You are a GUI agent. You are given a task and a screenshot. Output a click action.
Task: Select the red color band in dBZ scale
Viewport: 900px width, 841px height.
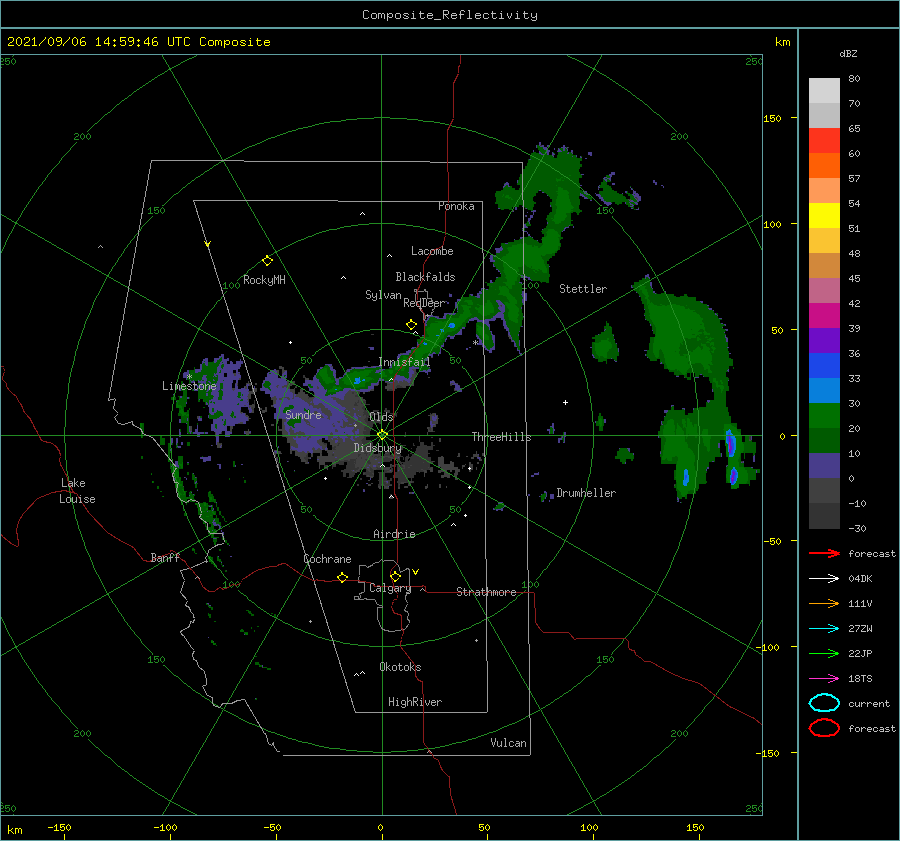pos(824,141)
